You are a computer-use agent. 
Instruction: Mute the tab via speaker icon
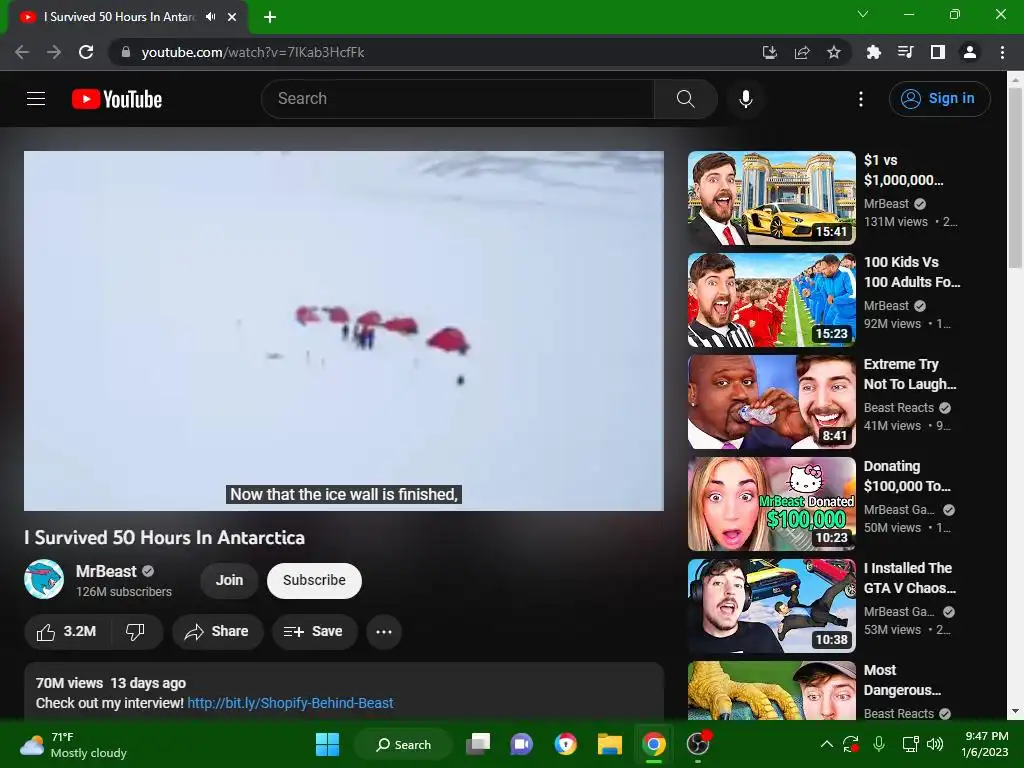pyautogui.click(x=210, y=17)
